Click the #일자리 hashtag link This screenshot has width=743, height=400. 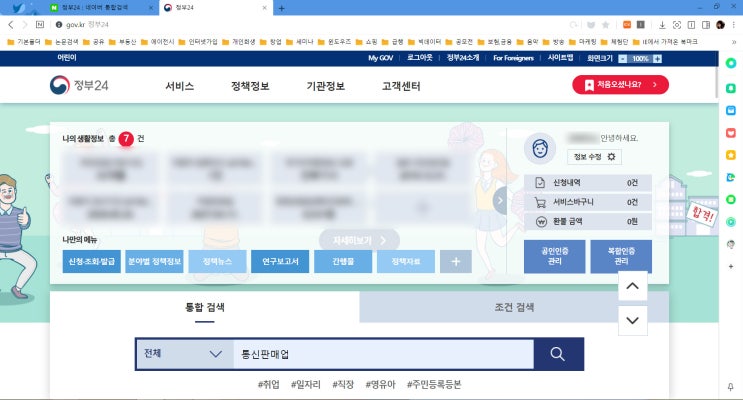pyautogui.click(x=306, y=384)
